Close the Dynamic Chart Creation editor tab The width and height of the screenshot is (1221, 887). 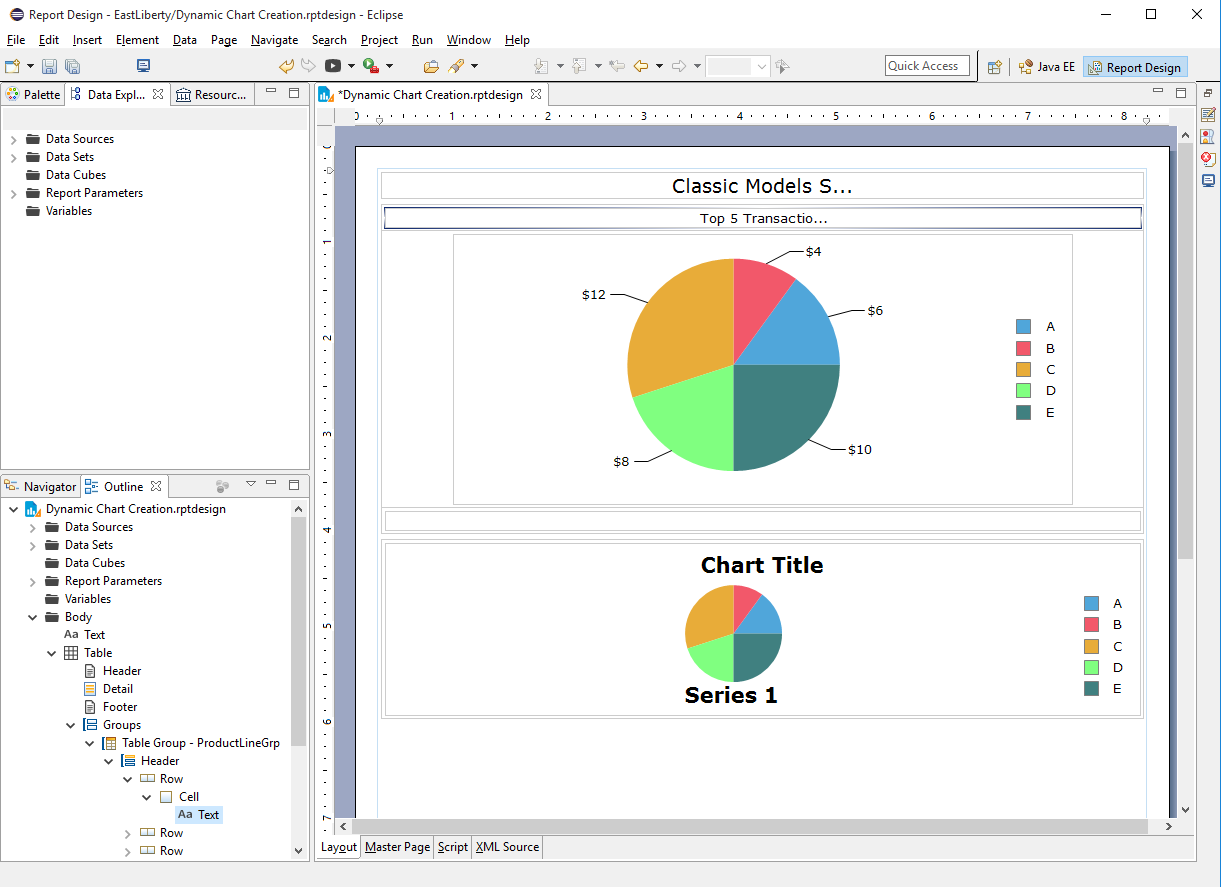(536, 94)
